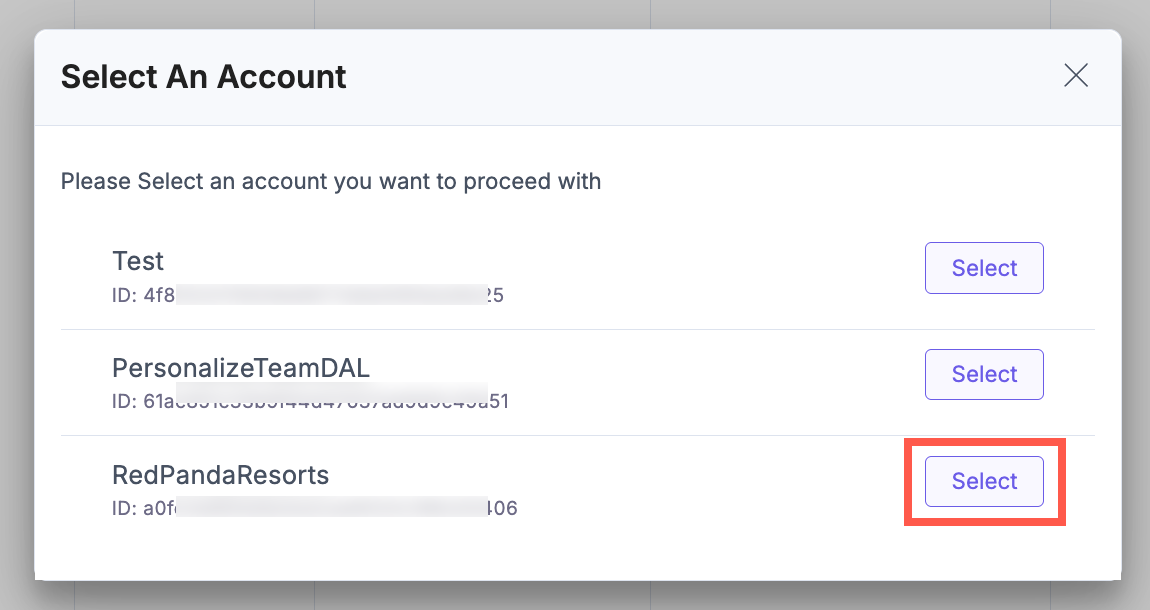Viewport: 1150px width, 610px height.
Task: Click the Test account name
Action: click(138, 261)
